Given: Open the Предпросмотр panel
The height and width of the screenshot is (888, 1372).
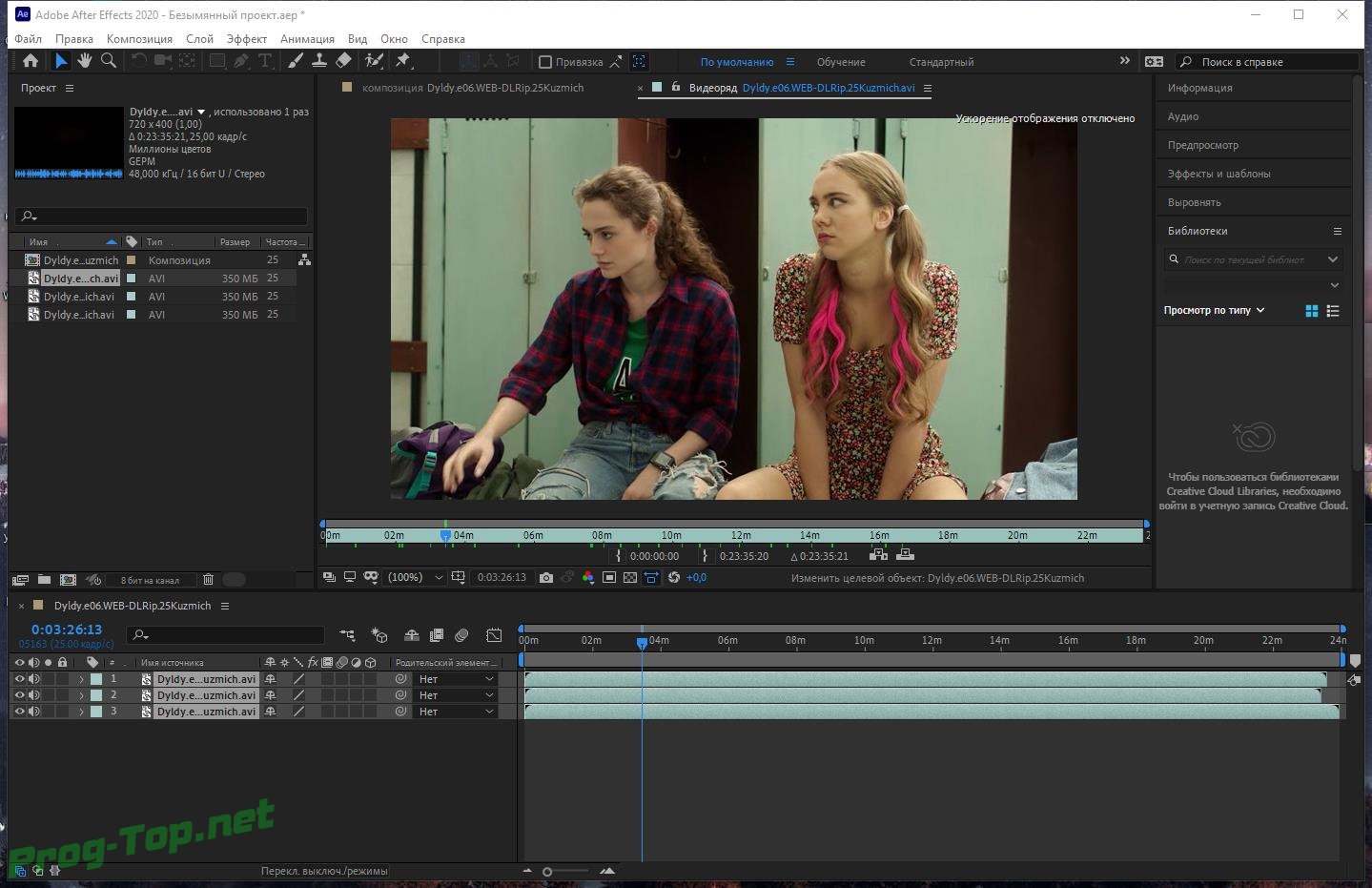Looking at the screenshot, I should 1203,145.
